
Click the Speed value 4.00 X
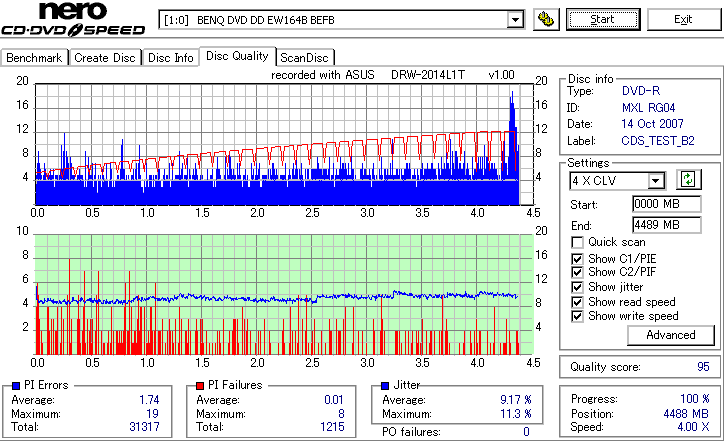tap(693, 427)
